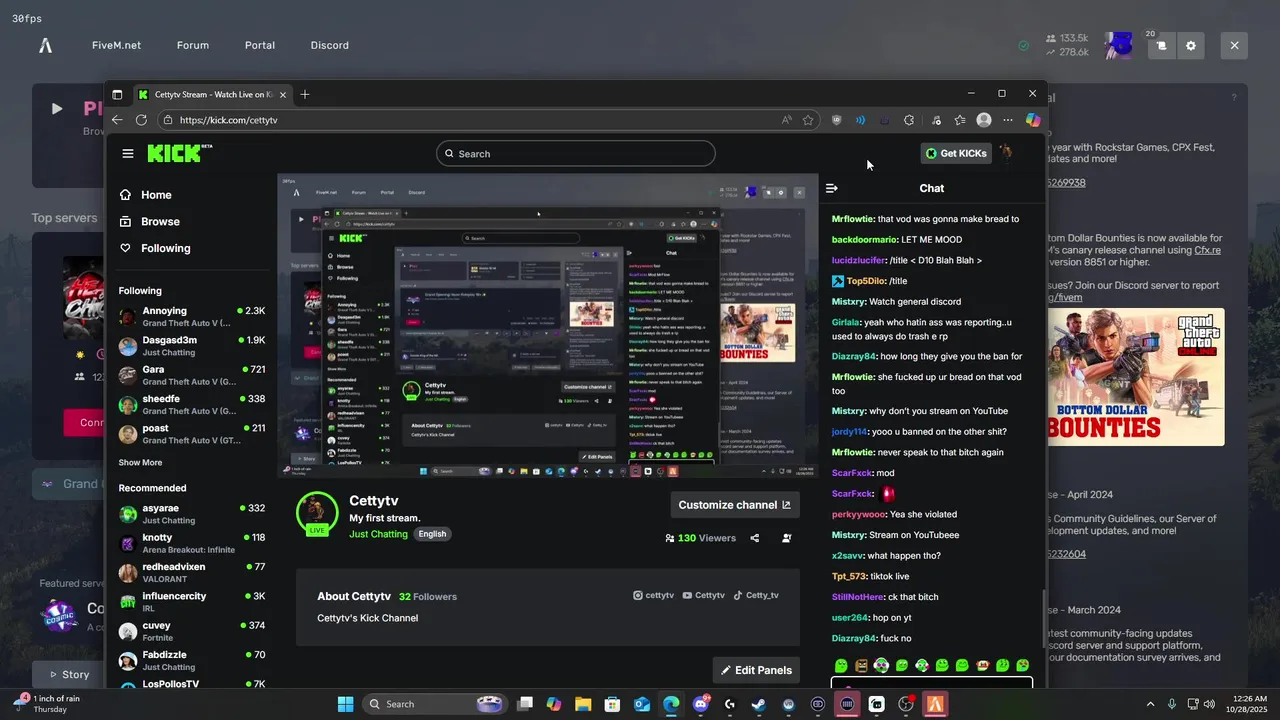Click the Kick search field
1280x720 pixels.
tap(576, 154)
